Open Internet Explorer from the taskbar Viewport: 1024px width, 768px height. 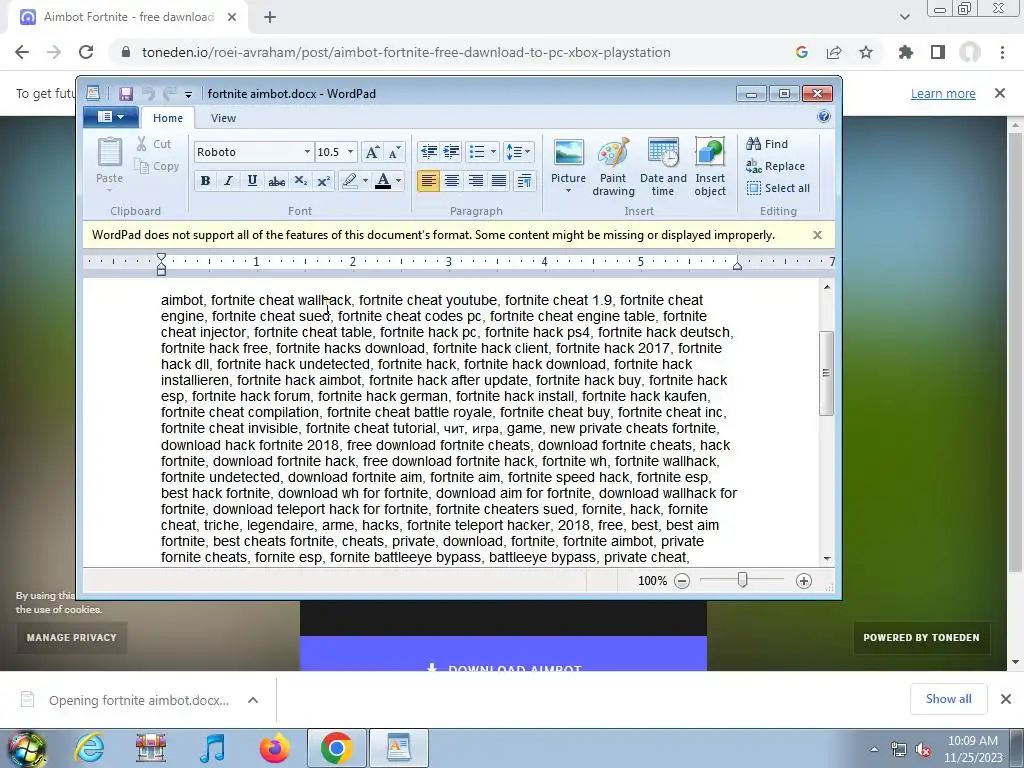pyautogui.click(x=89, y=748)
